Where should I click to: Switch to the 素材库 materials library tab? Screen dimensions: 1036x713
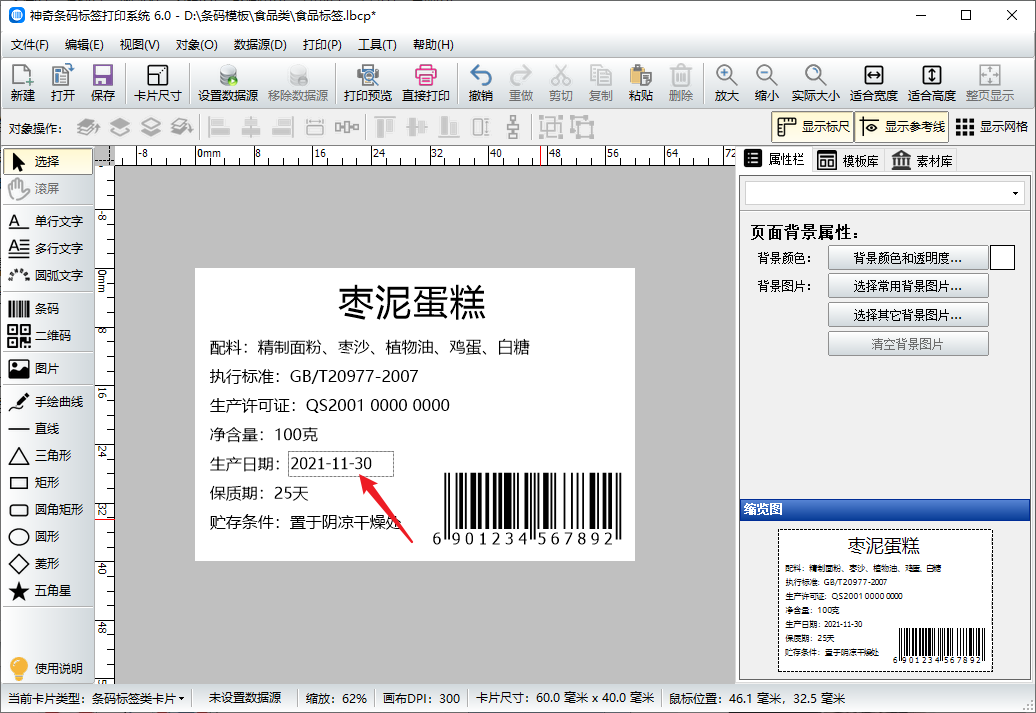922,160
